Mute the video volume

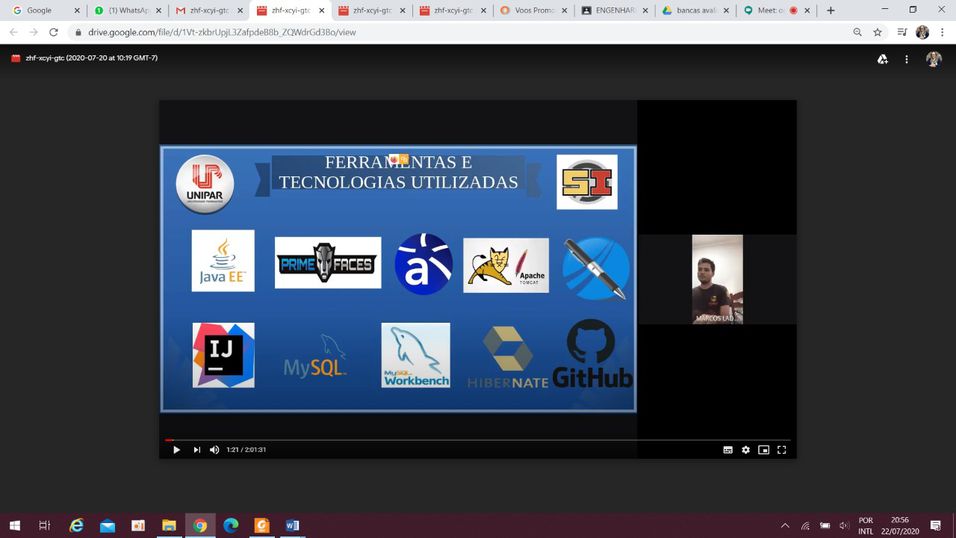click(x=214, y=450)
